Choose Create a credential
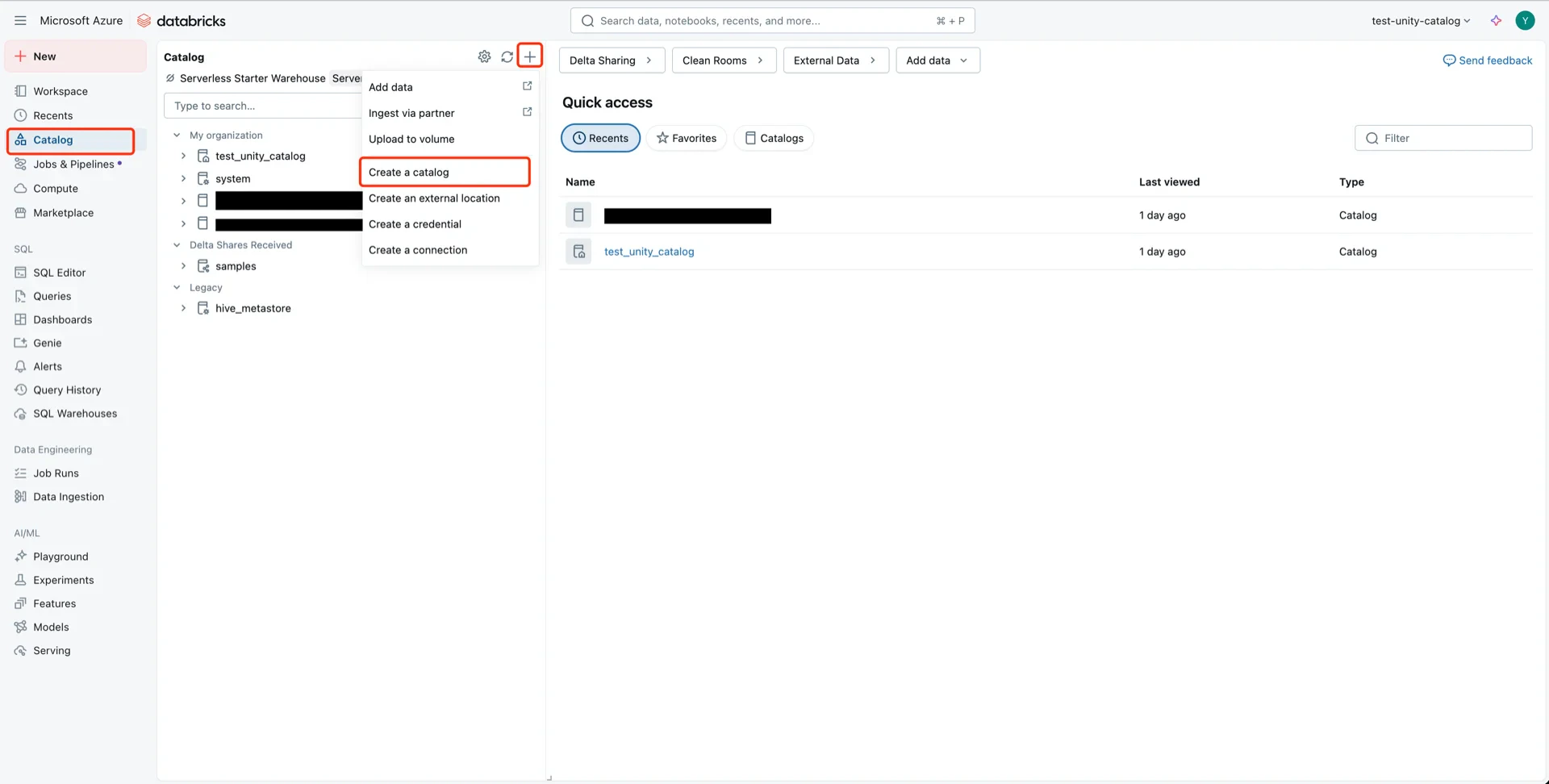The height and width of the screenshot is (784, 1549). tap(450, 223)
